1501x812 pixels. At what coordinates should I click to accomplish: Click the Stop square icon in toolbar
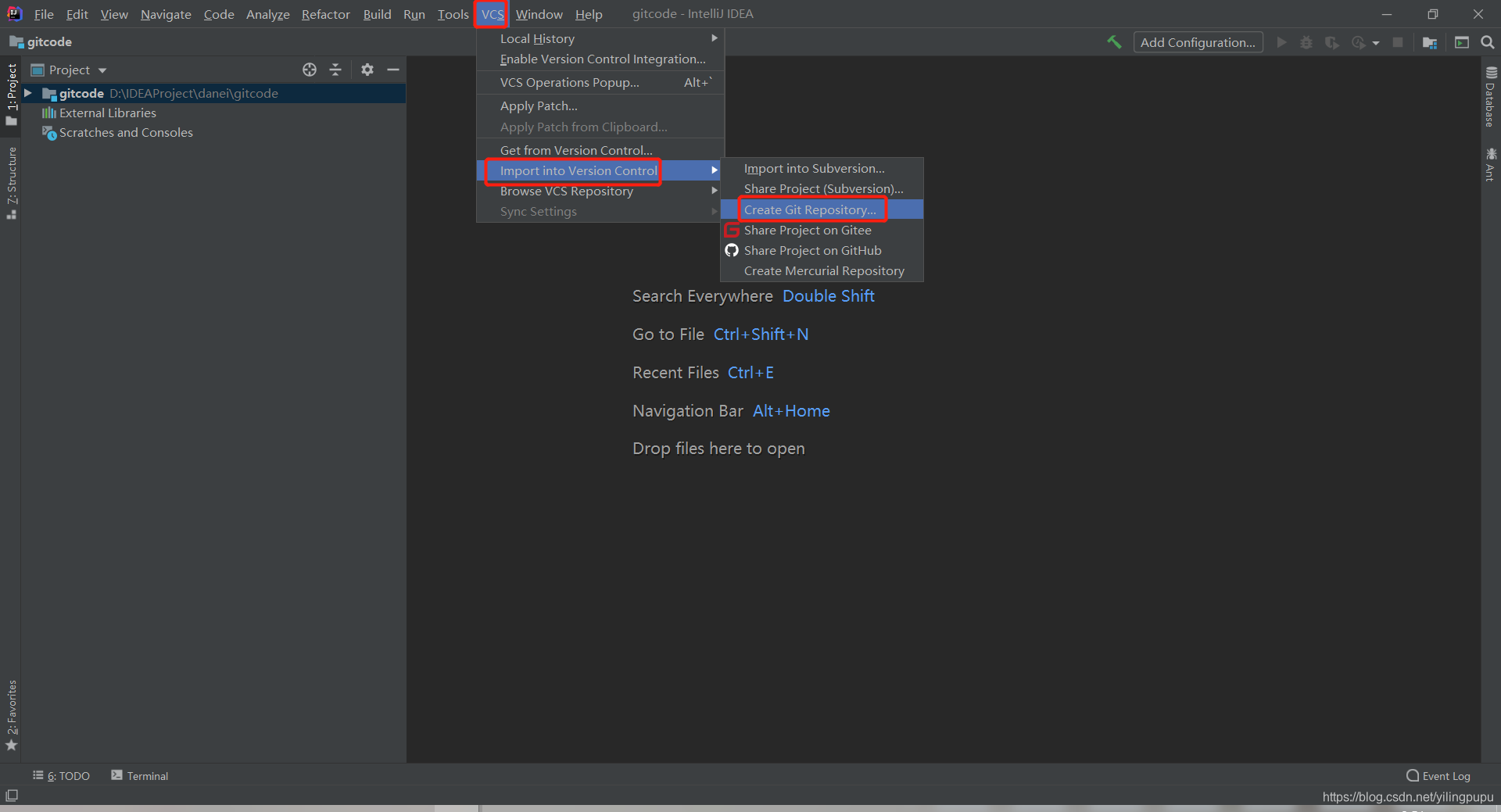tap(1398, 42)
